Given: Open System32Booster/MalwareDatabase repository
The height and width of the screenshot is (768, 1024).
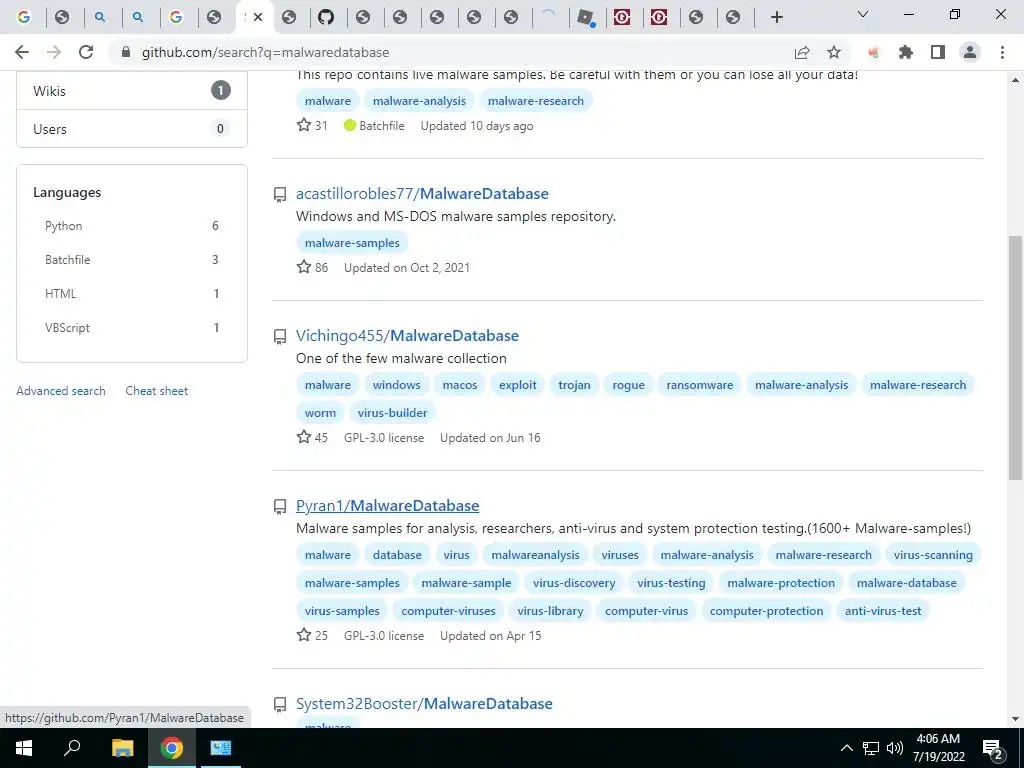Looking at the screenshot, I should tap(424, 703).
